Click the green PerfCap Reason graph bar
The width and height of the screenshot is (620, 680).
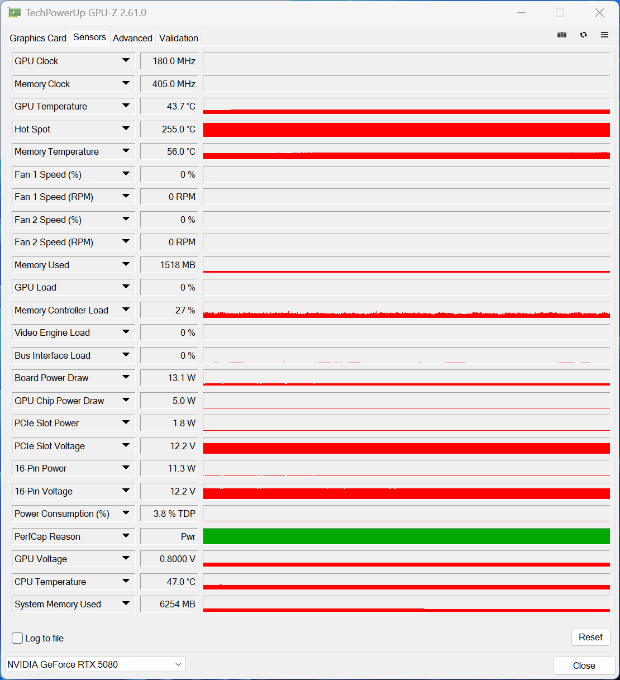[406, 536]
